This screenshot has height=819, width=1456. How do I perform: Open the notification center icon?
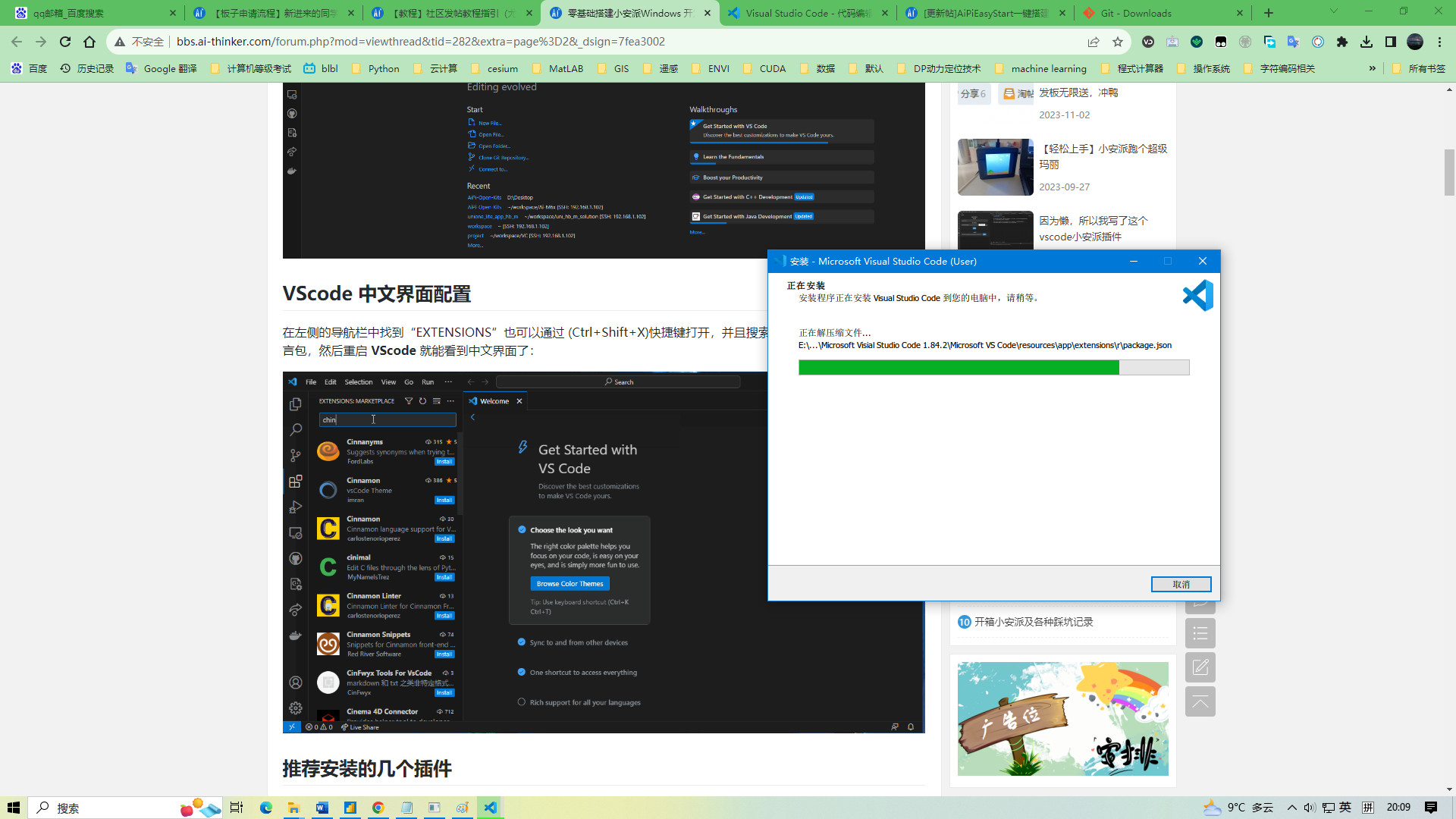click(1431, 808)
